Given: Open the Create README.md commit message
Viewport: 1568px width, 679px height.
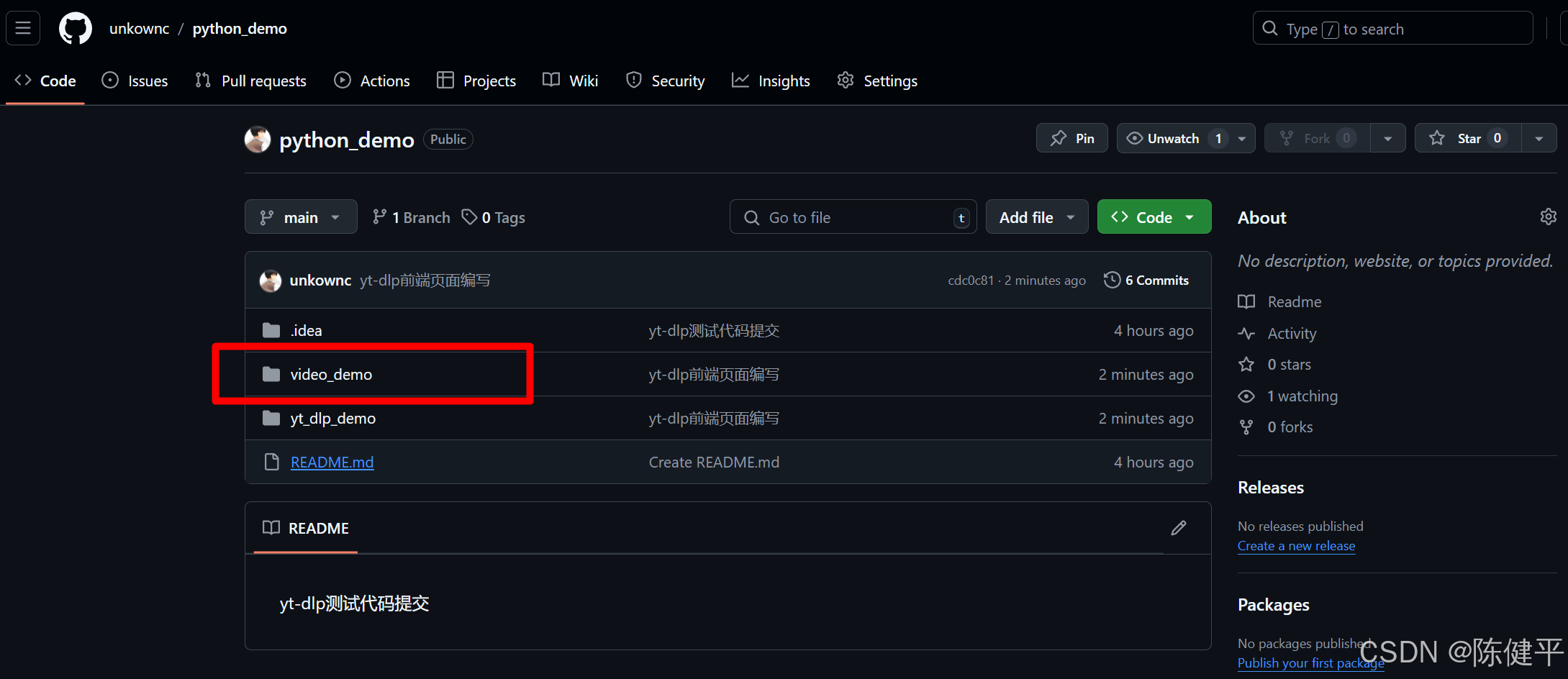Looking at the screenshot, I should click(x=714, y=462).
